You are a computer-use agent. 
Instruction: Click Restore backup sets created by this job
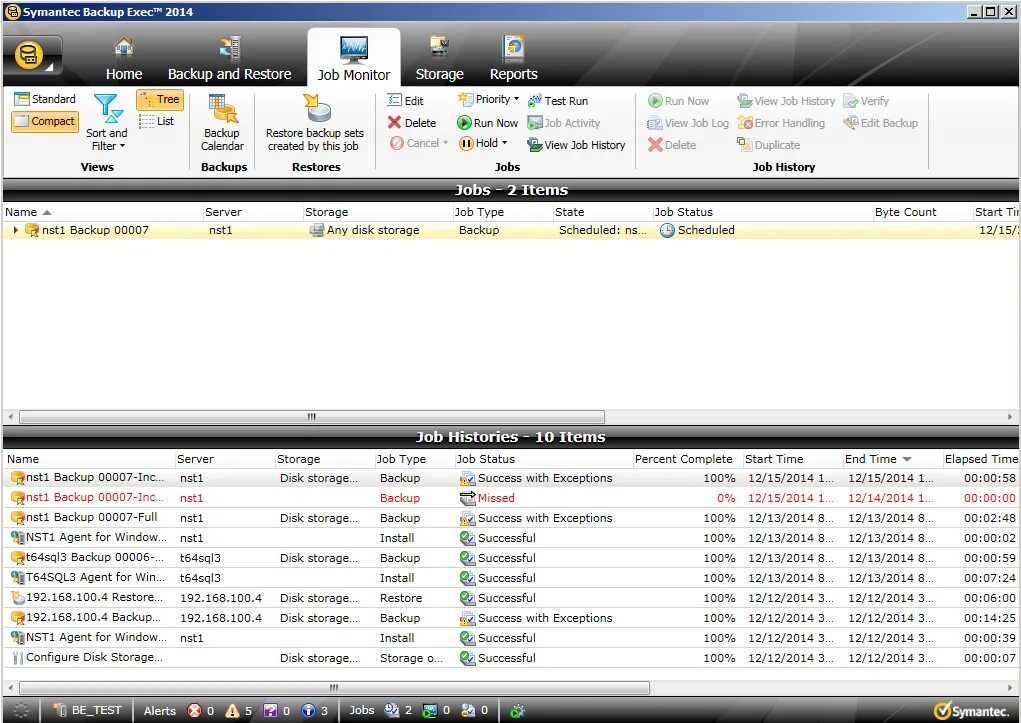pyautogui.click(x=314, y=122)
